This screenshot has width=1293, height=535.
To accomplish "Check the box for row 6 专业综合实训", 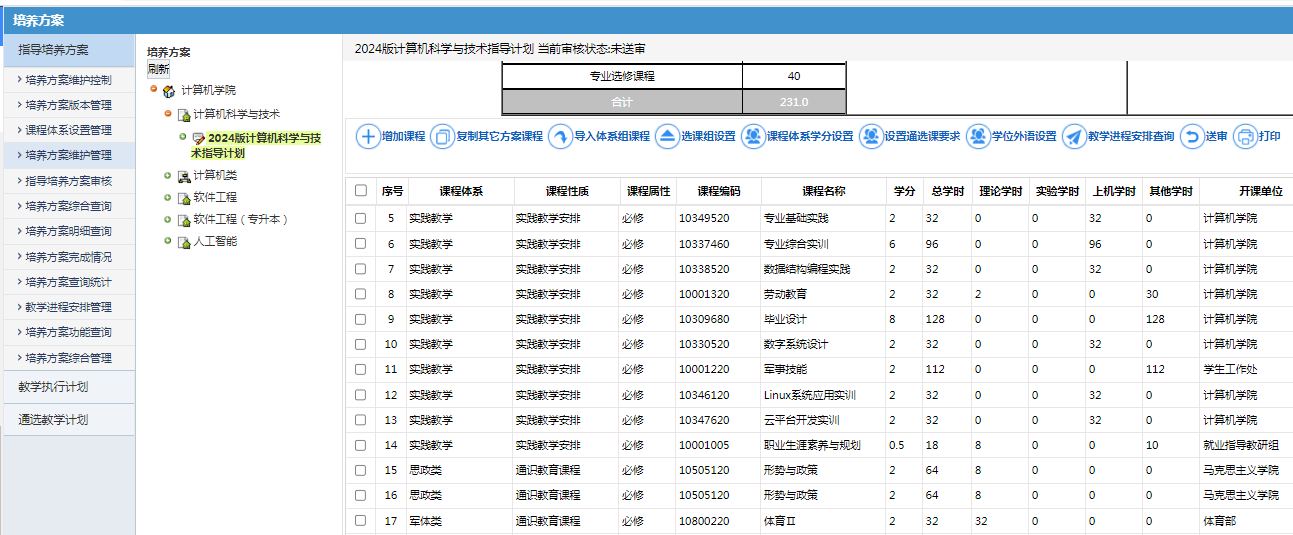I will (361, 244).
